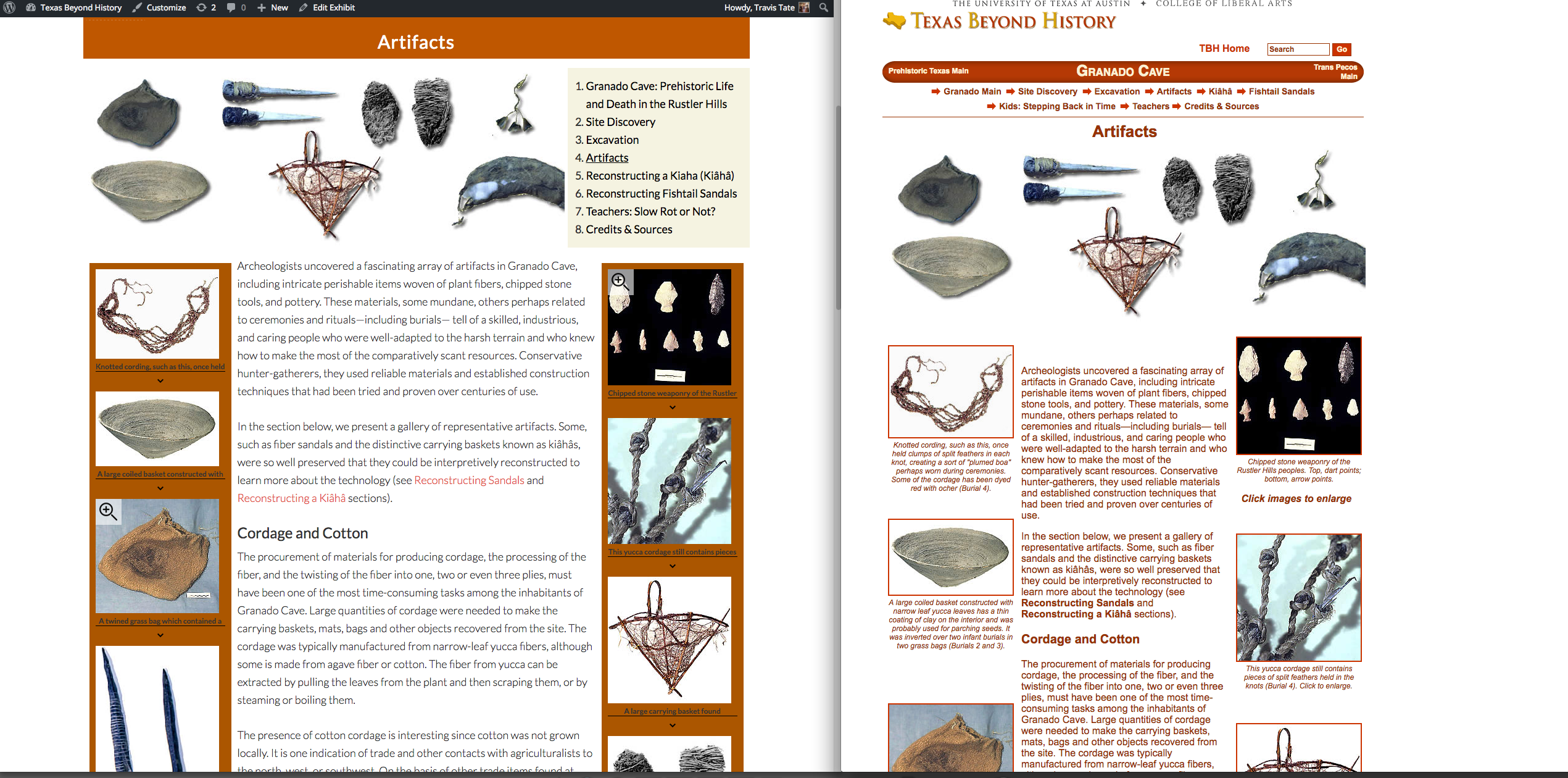Enlarge chipped stone weaponry image in right window
The width and height of the screenshot is (1568, 778).
1298,396
